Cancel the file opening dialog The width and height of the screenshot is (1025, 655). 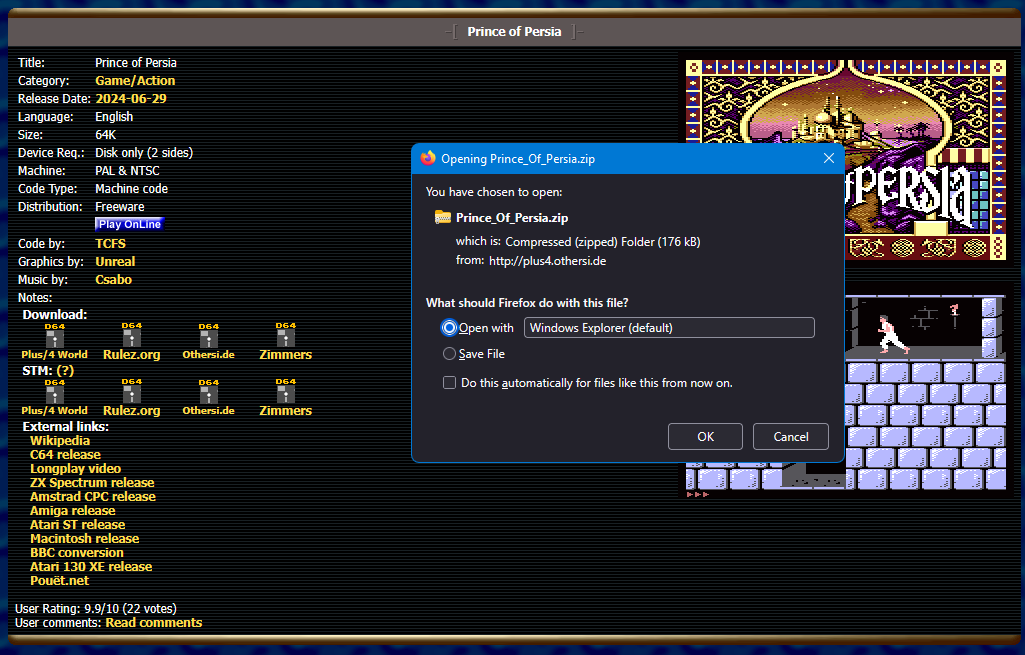click(790, 437)
